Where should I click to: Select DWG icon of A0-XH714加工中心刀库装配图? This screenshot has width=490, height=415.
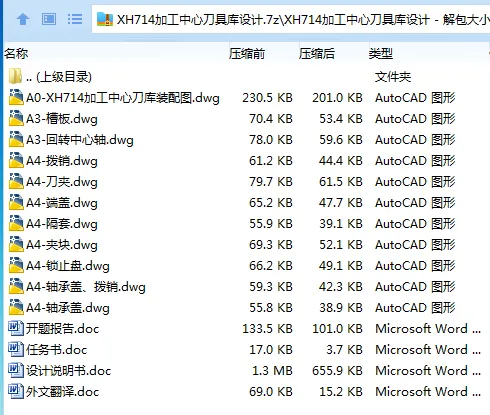pos(16,97)
